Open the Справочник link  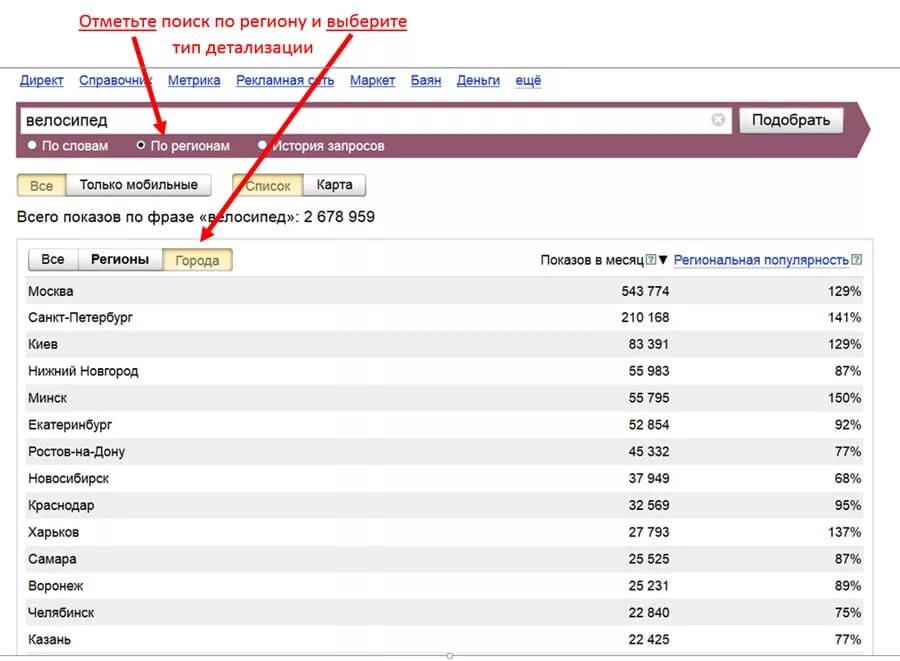(x=115, y=80)
